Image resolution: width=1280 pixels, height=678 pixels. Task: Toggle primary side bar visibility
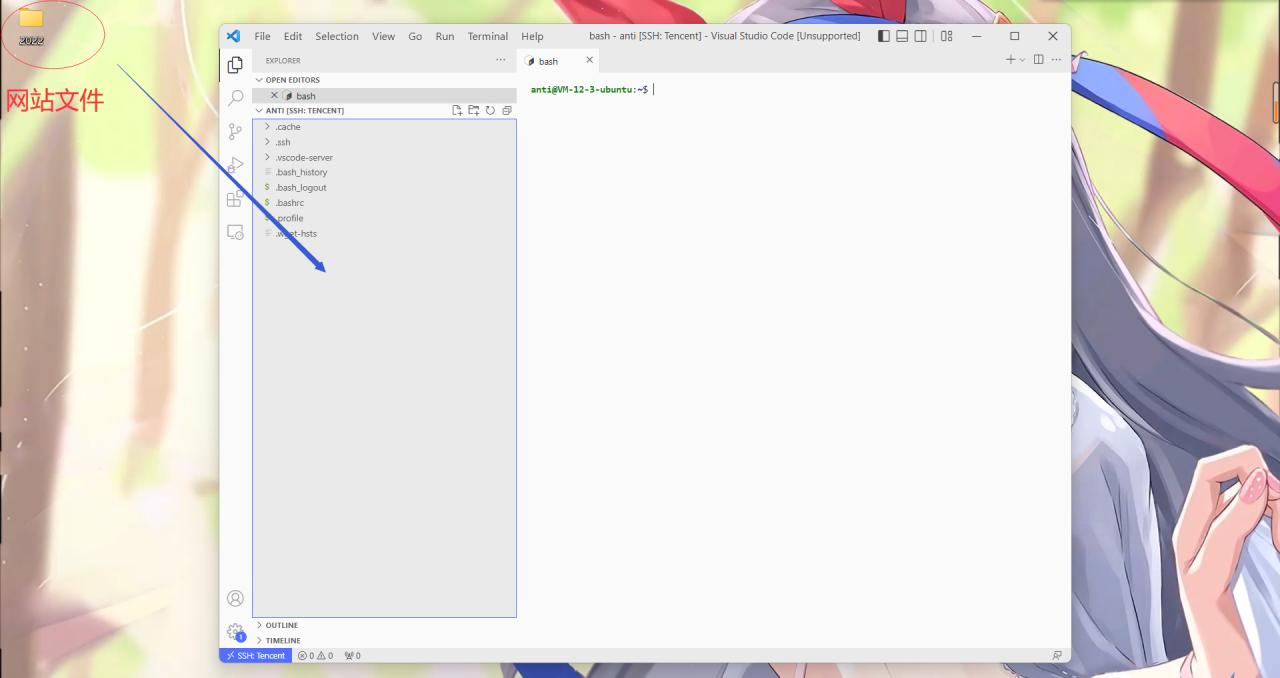pos(884,36)
